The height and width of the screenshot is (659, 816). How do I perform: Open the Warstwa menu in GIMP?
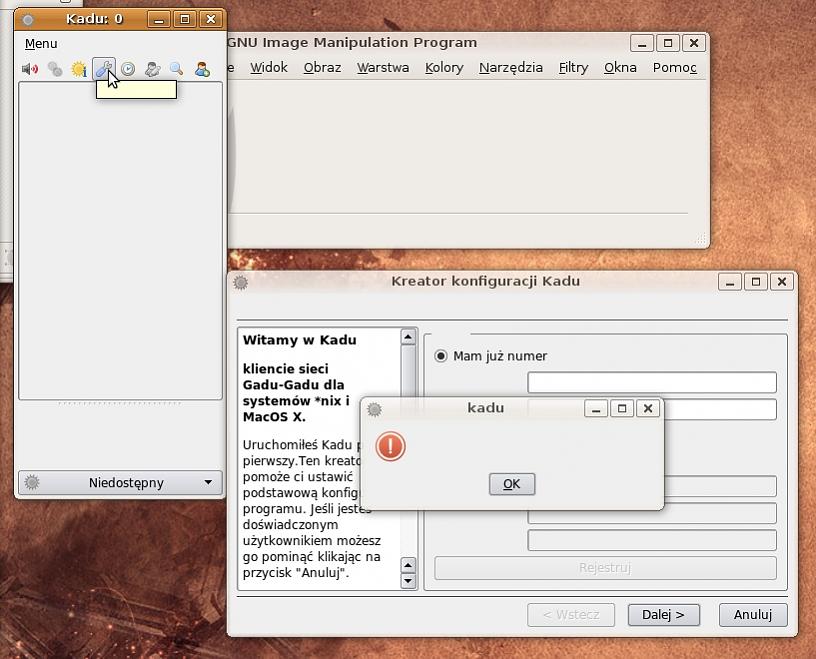[x=383, y=68]
